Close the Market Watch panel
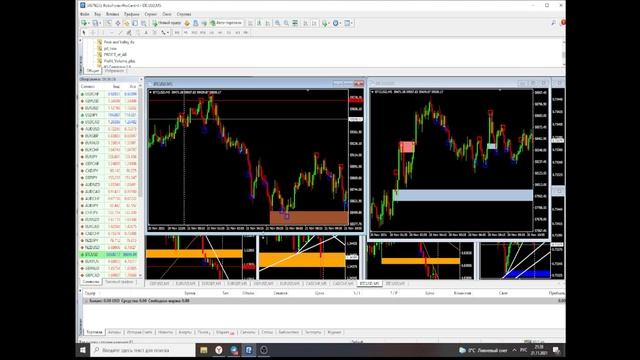Image resolution: width=640 pixels, height=360 pixels. pyautogui.click(x=141, y=79)
